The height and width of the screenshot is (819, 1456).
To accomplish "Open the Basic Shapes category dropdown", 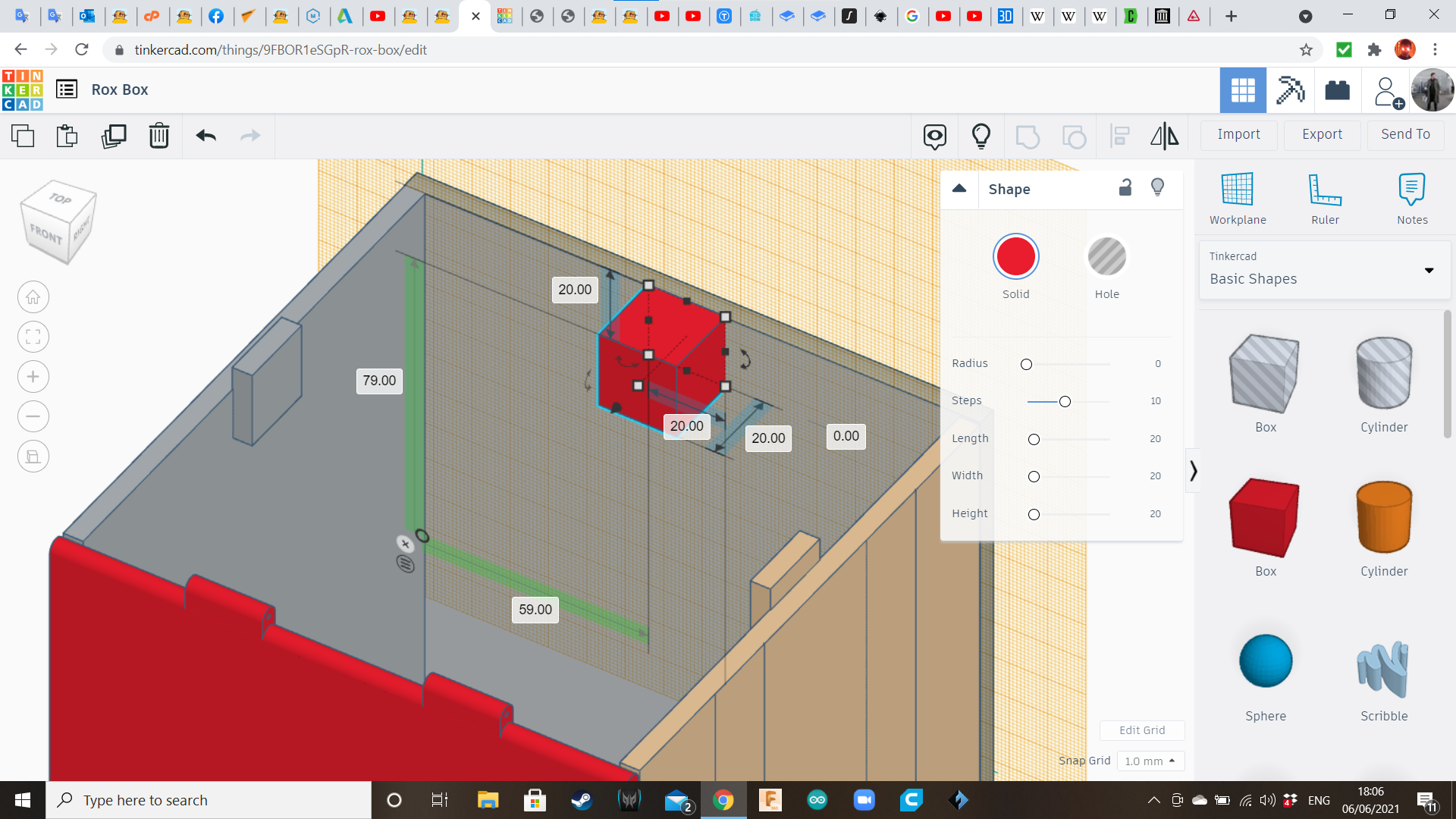I will [1429, 270].
